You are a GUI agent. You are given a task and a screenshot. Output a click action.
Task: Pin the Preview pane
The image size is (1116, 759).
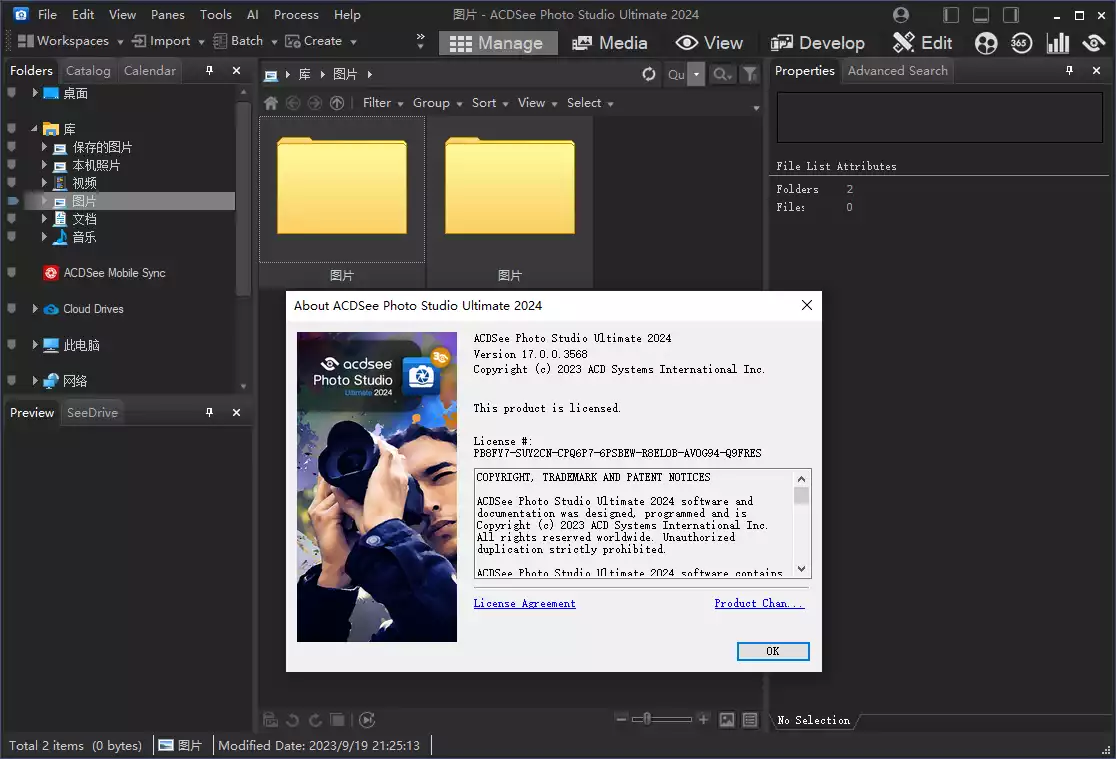pyautogui.click(x=209, y=412)
